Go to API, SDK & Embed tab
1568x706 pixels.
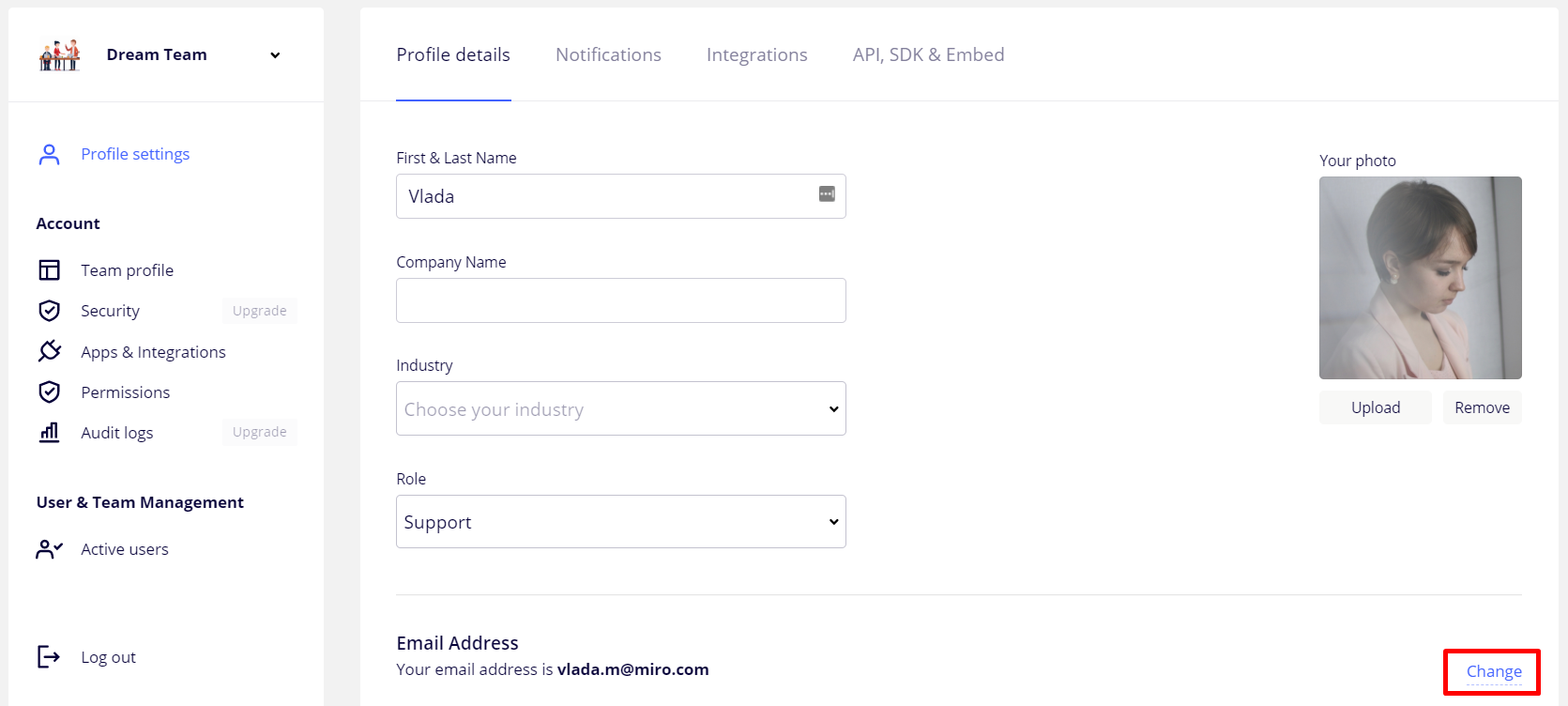[x=928, y=55]
